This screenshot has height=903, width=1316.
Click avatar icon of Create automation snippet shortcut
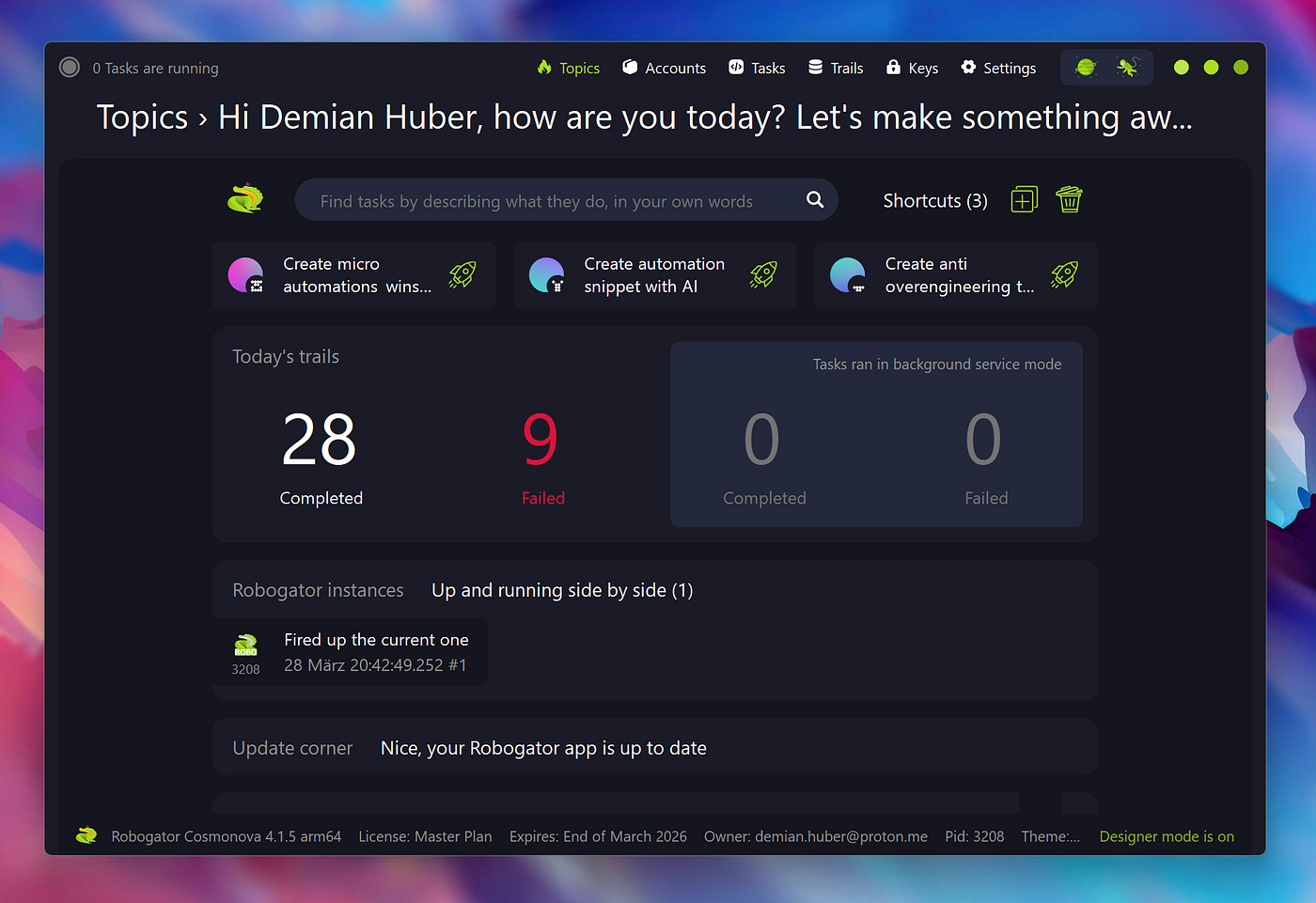(x=547, y=275)
